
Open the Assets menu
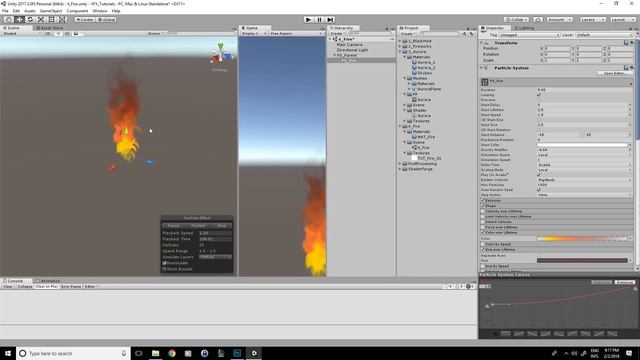coord(30,11)
